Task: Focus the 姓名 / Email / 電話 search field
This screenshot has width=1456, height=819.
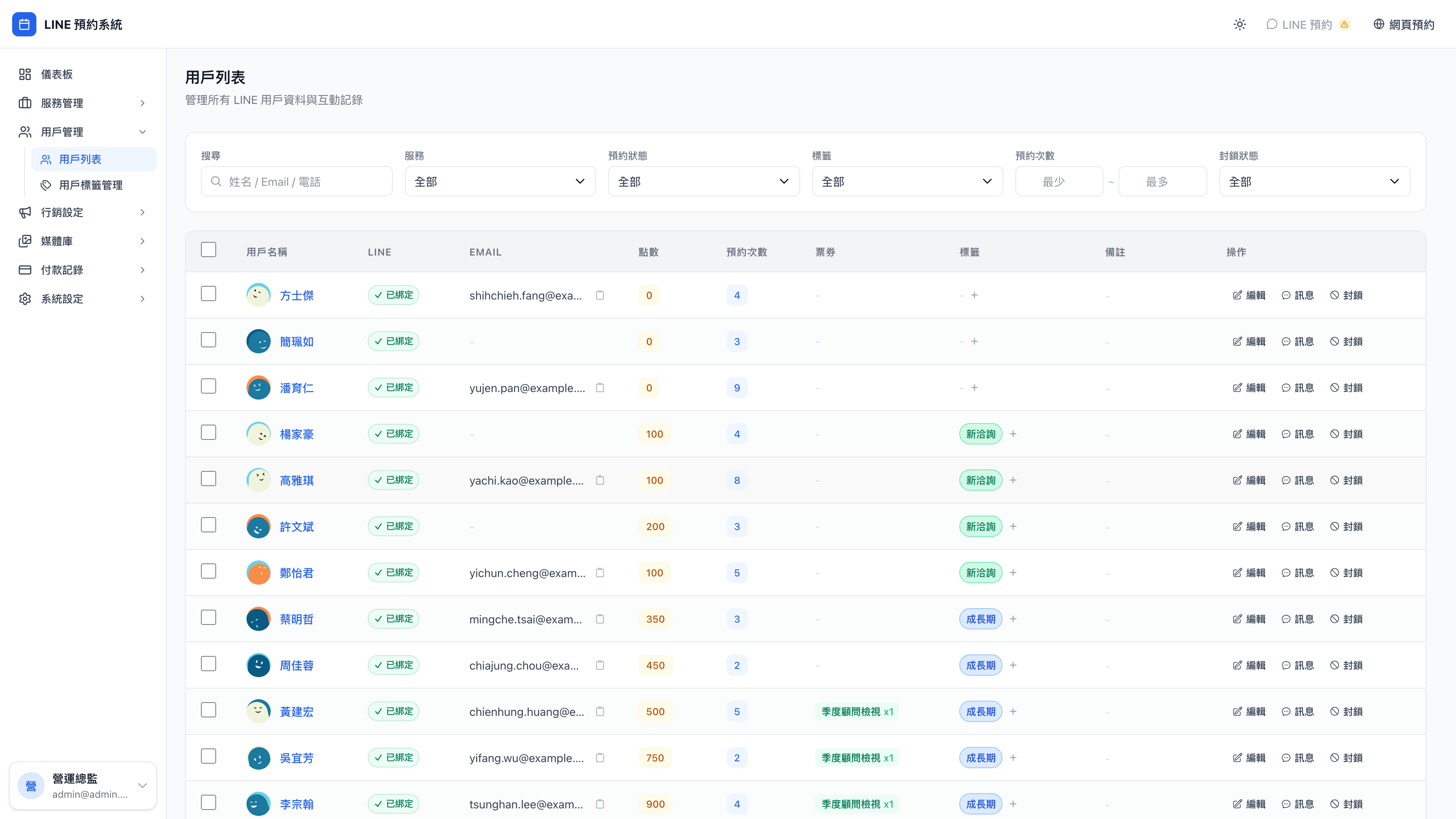Action: click(x=297, y=182)
